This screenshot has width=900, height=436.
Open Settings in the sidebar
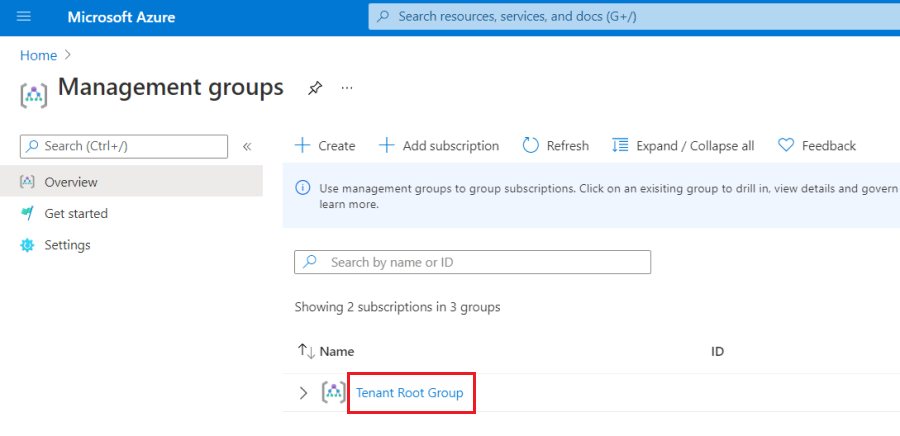click(67, 245)
